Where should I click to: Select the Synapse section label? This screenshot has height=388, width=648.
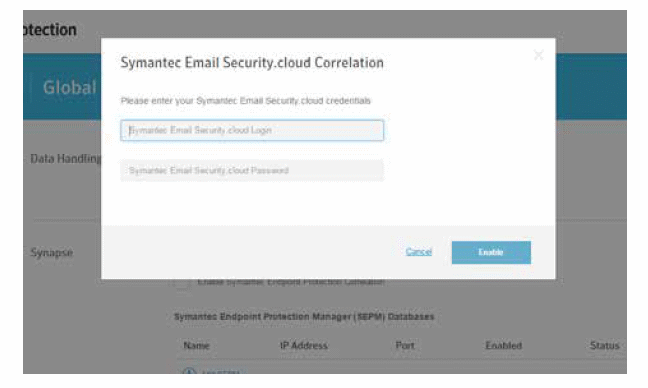pos(52,252)
